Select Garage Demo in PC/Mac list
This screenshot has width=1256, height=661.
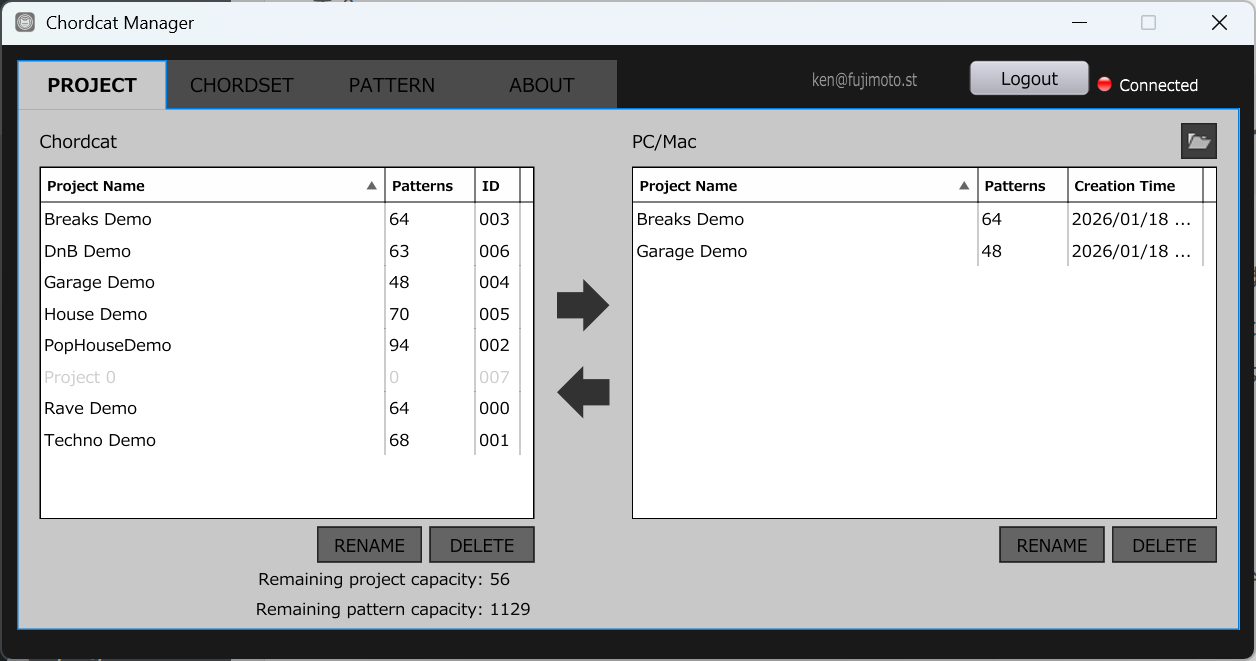point(692,251)
